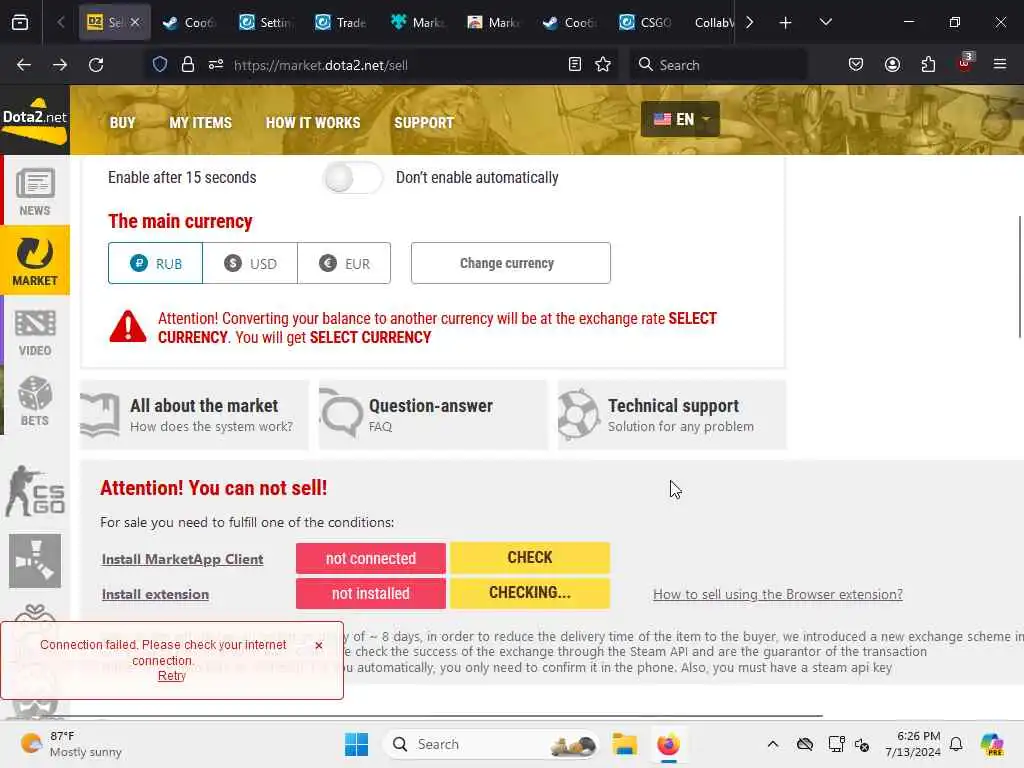The height and width of the screenshot is (768, 1024).
Task: Expand the list all tabs chevron
Action: 825,22
